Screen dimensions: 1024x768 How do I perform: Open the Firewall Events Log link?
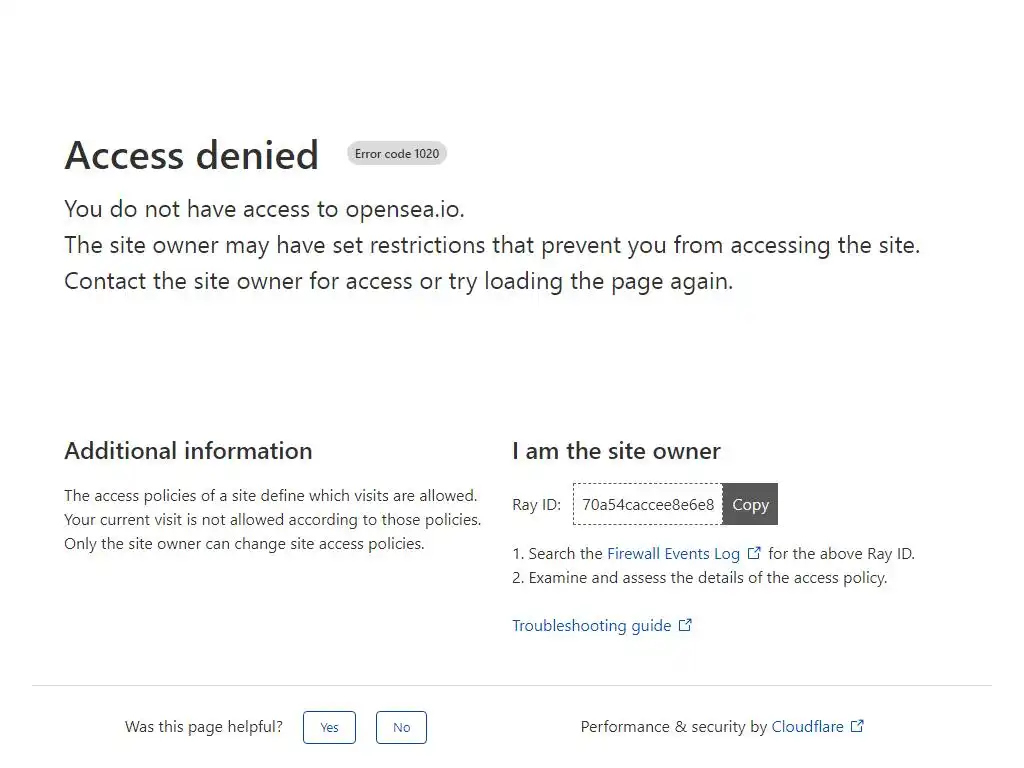click(x=673, y=553)
